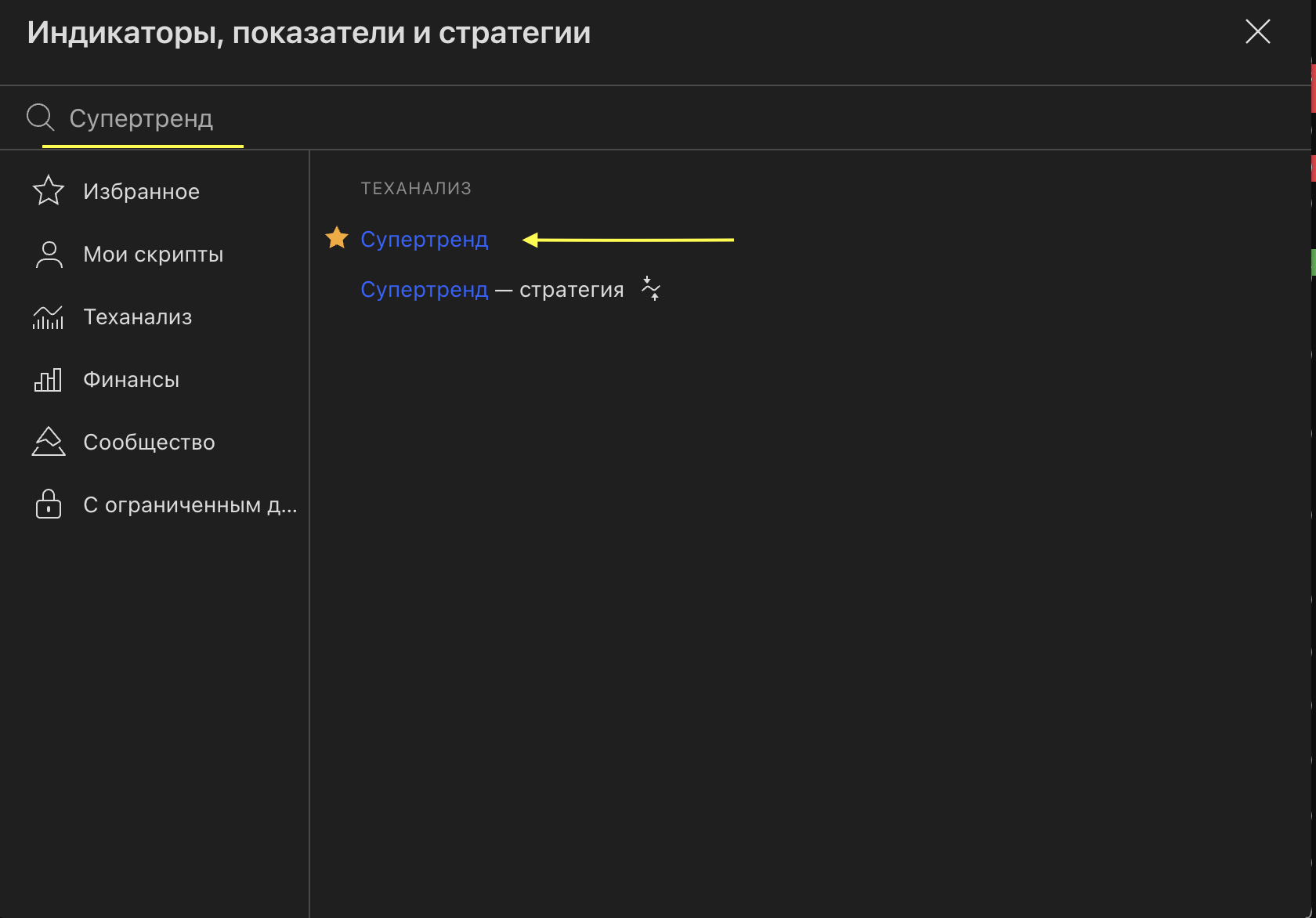Click the person icon for Мои скрипты
Image resolution: width=1316 pixels, height=918 pixels.
click(49, 255)
